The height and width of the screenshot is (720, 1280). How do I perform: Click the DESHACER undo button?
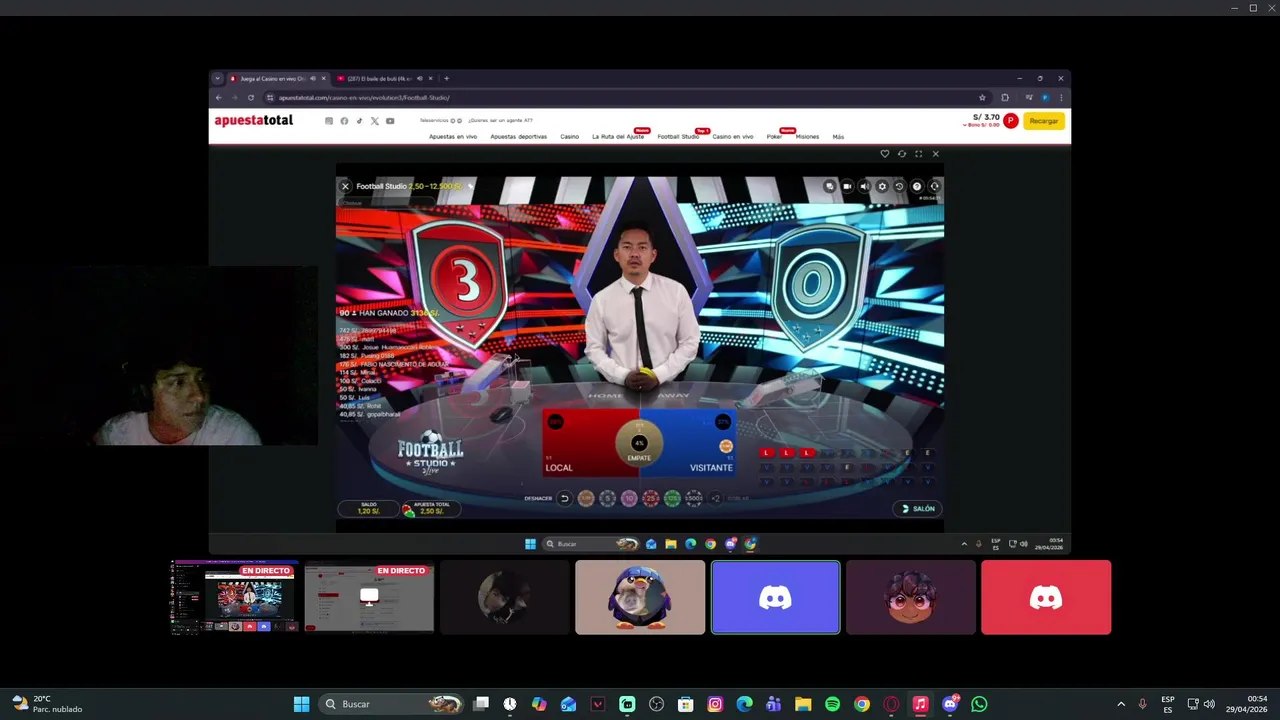[564, 498]
